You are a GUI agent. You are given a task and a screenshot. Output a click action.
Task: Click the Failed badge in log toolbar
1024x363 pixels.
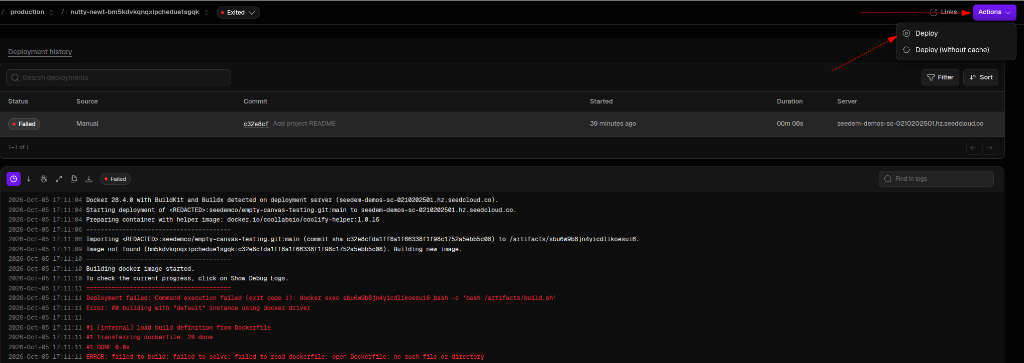[116, 179]
